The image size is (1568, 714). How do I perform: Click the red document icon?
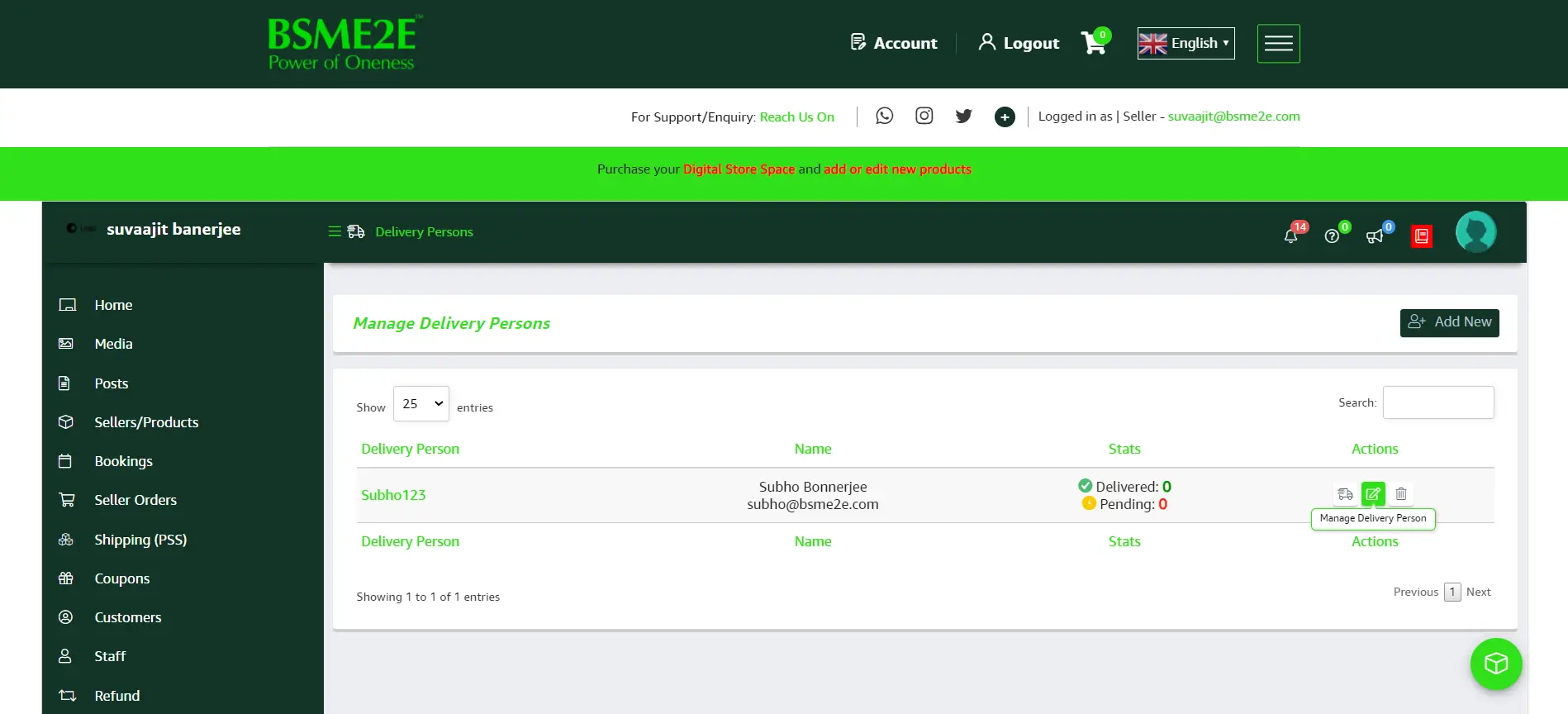pos(1422,236)
